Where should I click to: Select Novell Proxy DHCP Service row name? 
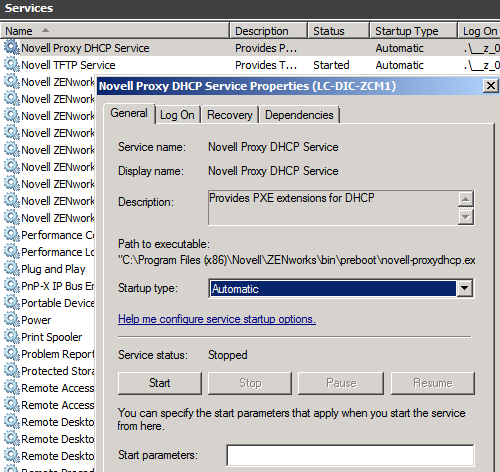click(85, 48)
